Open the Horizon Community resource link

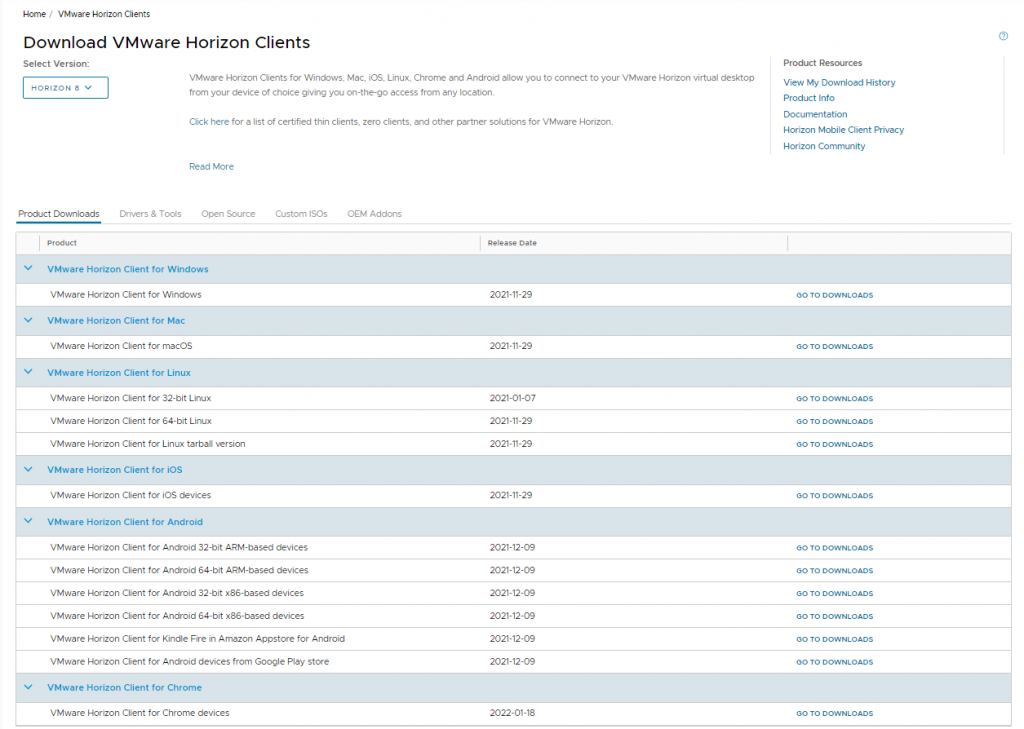pyautogui.click(x=824, y=146)
